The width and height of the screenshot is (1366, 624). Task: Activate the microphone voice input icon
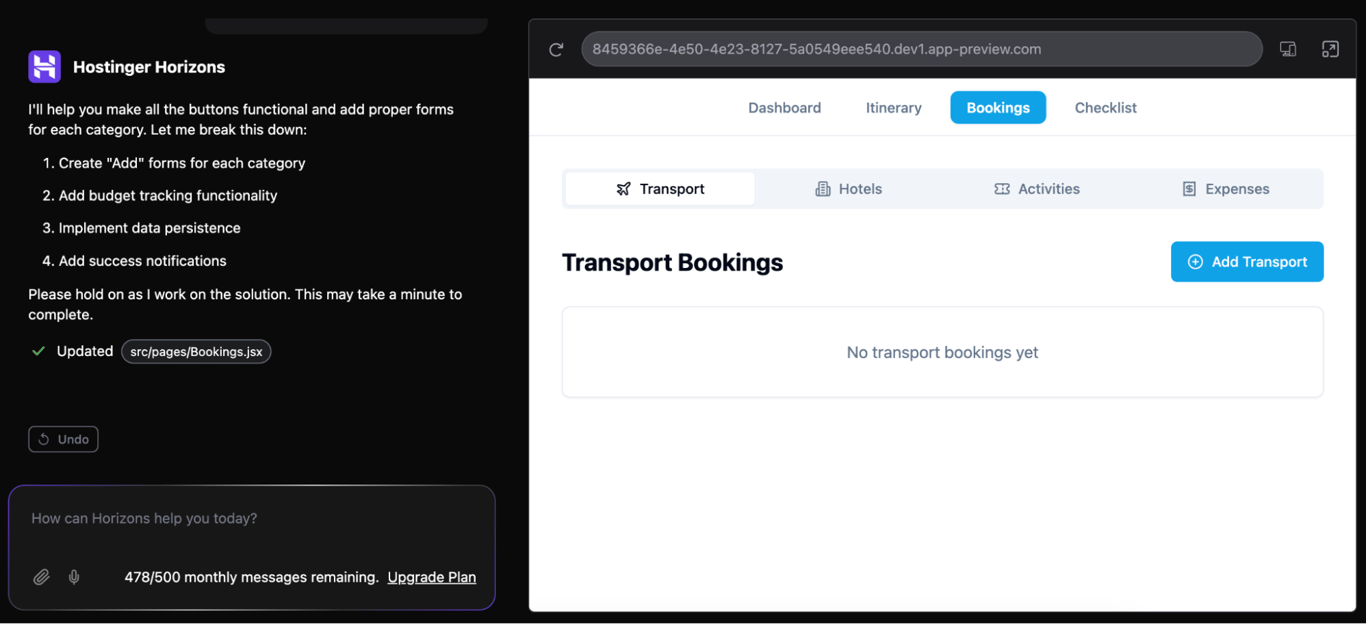point(73,577)
